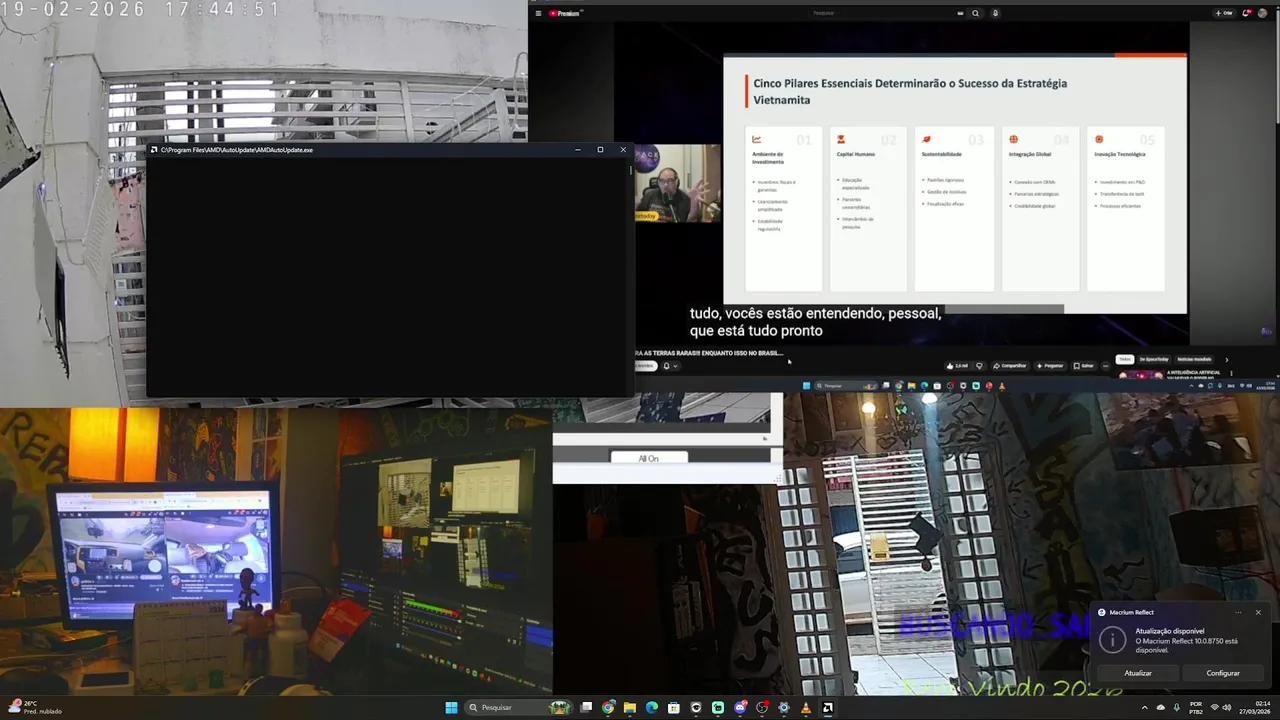Update Macrium Reflect with Atualizar
The image size is (1280, 720).
(x=1138, y=673)
